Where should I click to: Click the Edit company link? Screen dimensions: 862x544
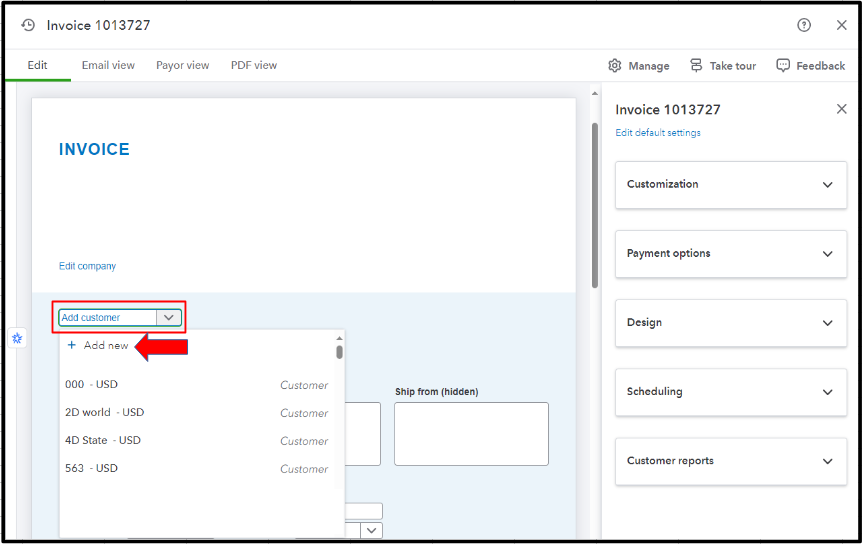87,266
